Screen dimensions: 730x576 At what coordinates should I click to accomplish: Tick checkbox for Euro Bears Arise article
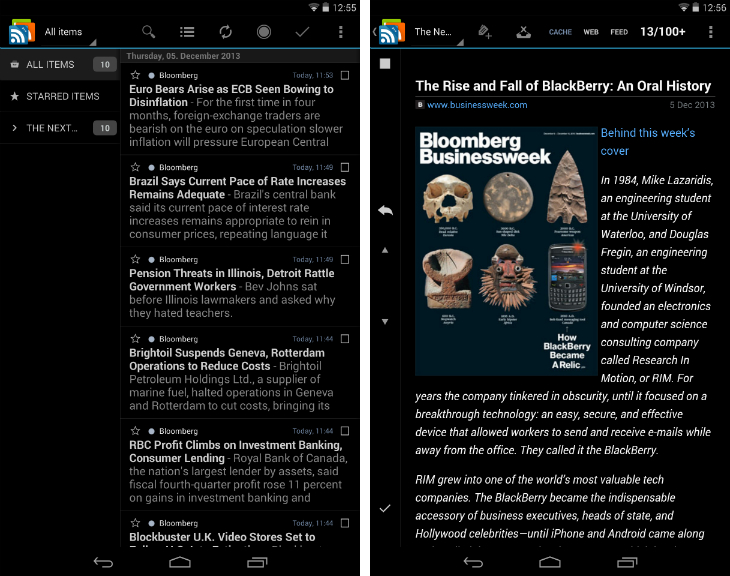(345, 75)
